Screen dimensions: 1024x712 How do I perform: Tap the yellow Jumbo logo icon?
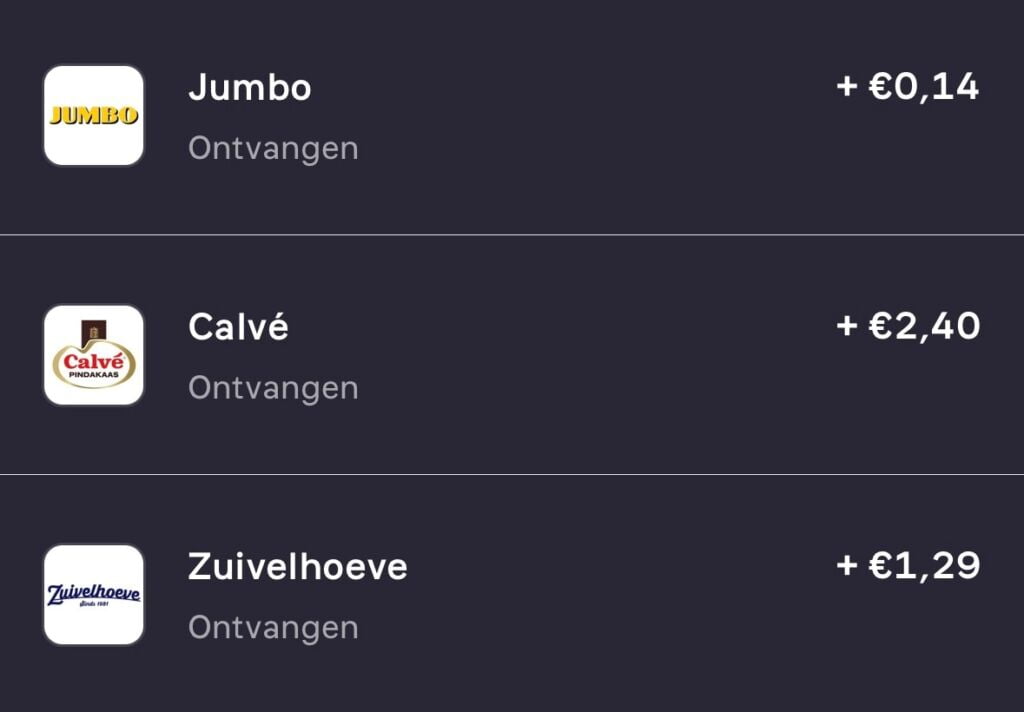pyautogui.click(x=94, y=115)
